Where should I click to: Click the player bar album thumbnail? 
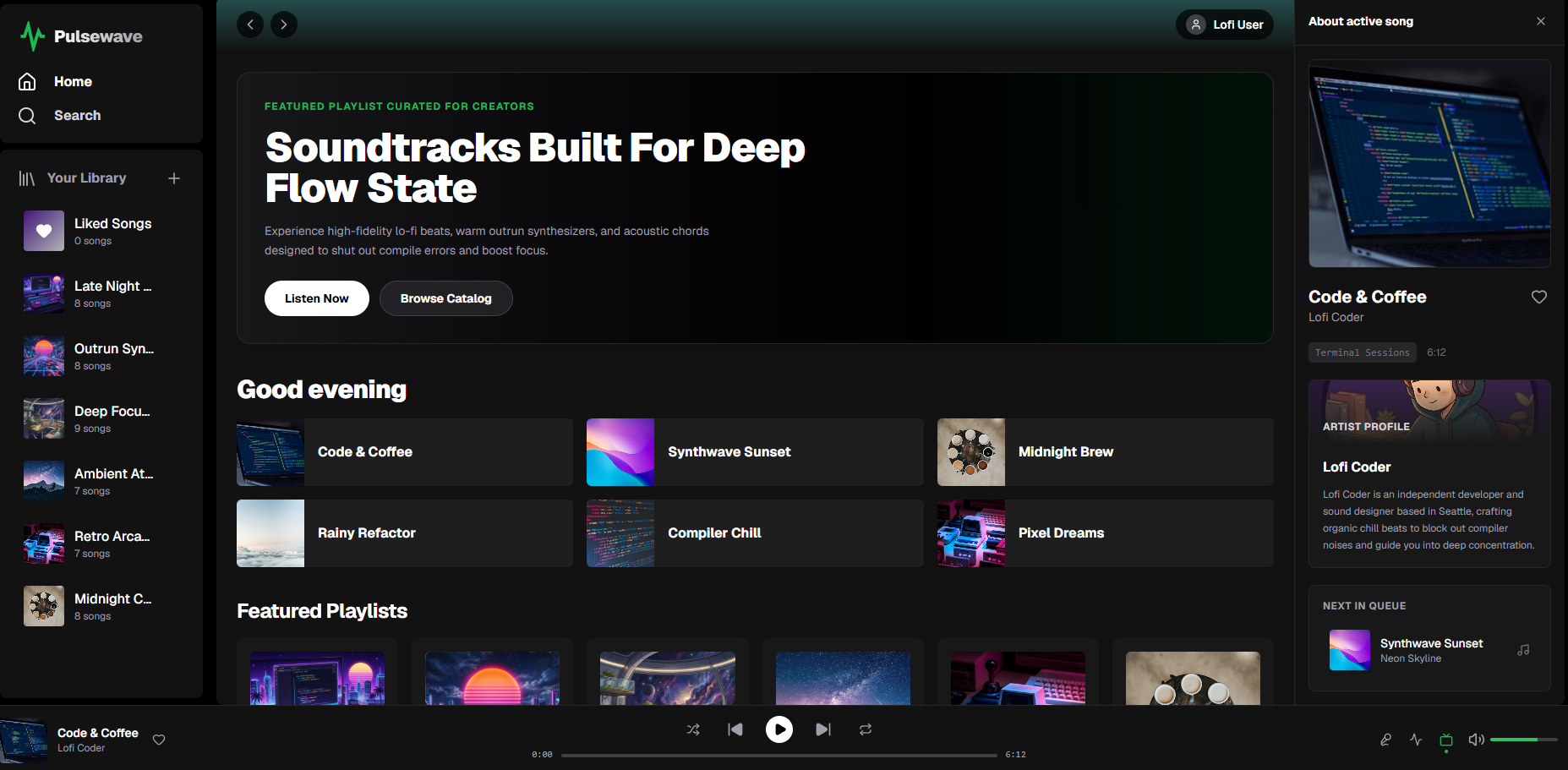(x=24, y=740)
